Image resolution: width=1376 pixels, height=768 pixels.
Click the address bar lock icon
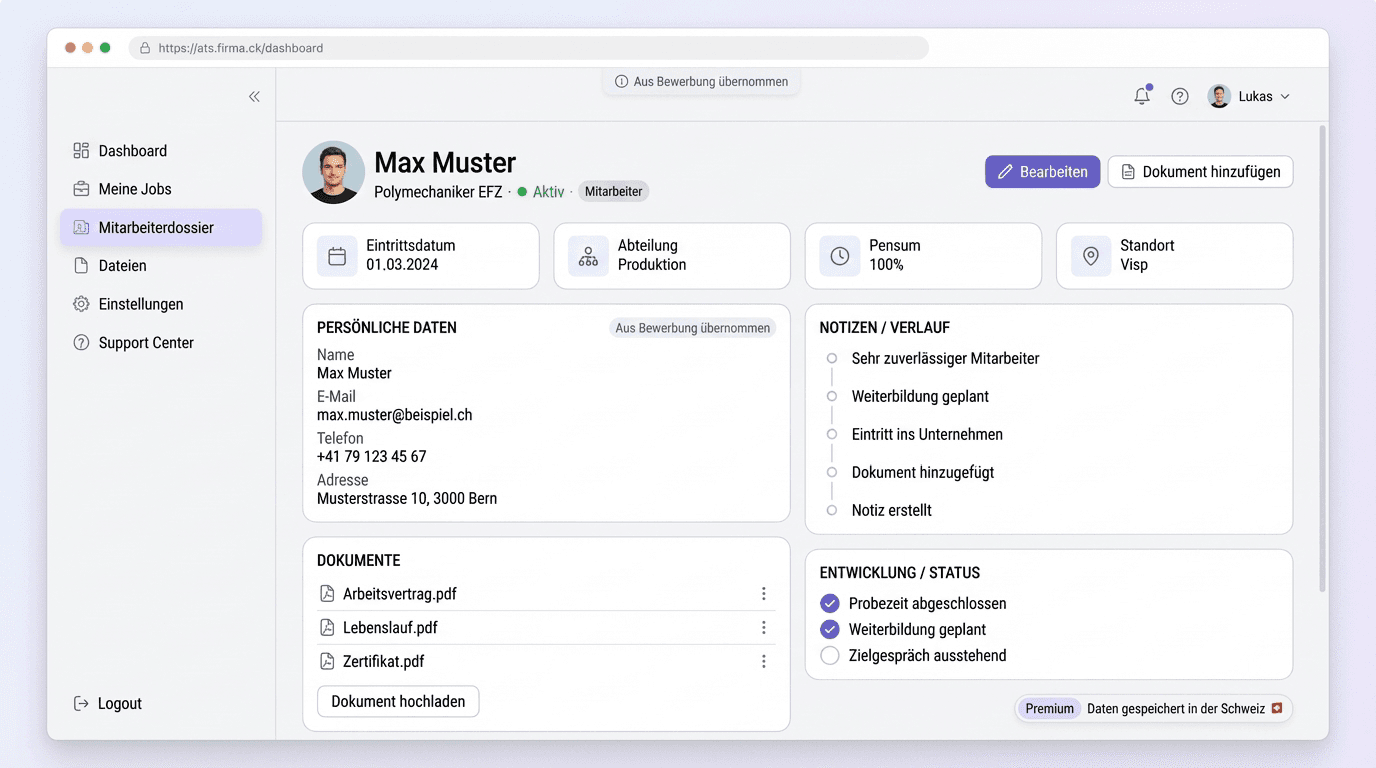(x=145, y=48)
